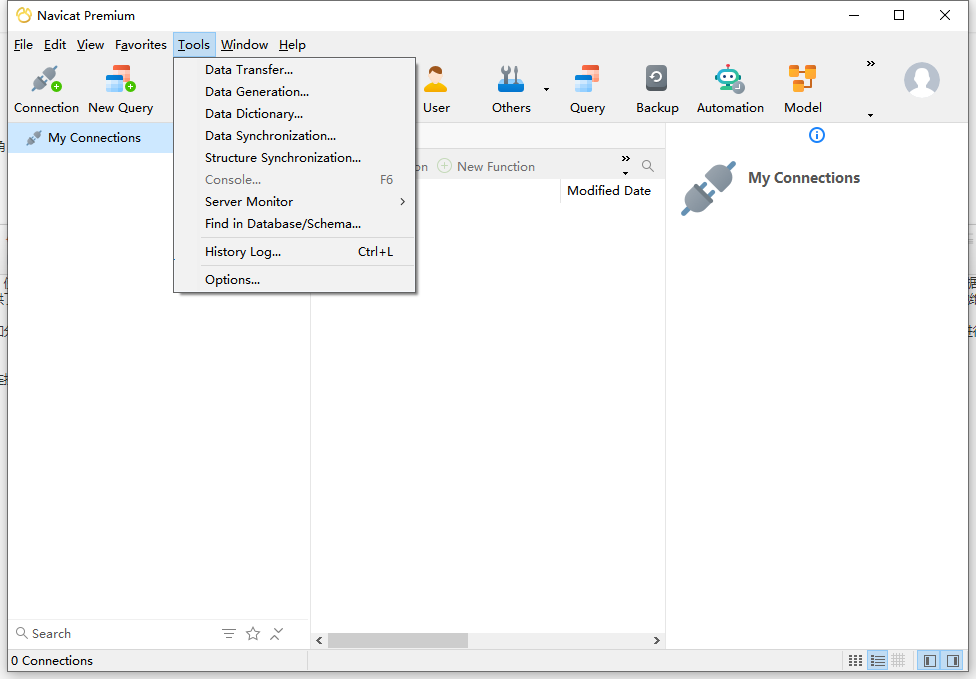The image size is (976, 679).
Task: Choose Data Generation menu entry
Action: point(294,91)
